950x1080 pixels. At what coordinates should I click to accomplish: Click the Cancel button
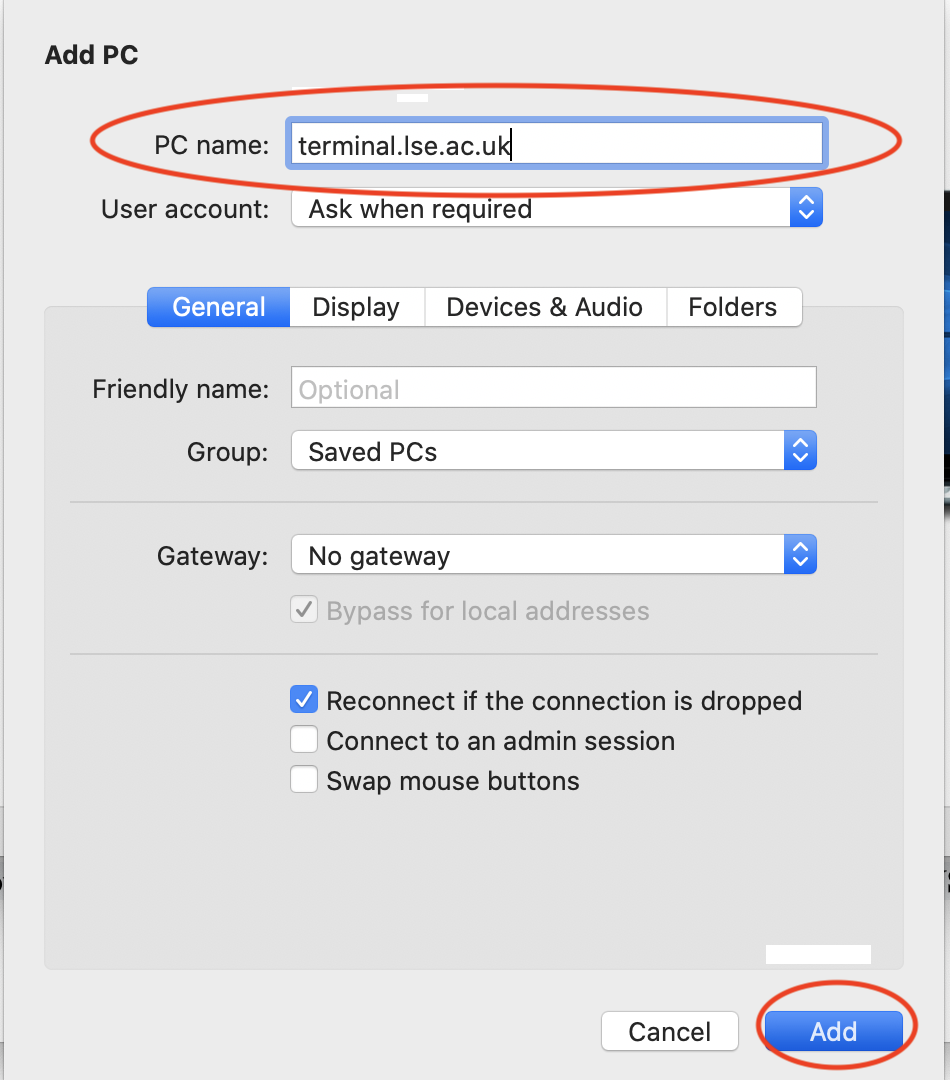click(669, 1031)
